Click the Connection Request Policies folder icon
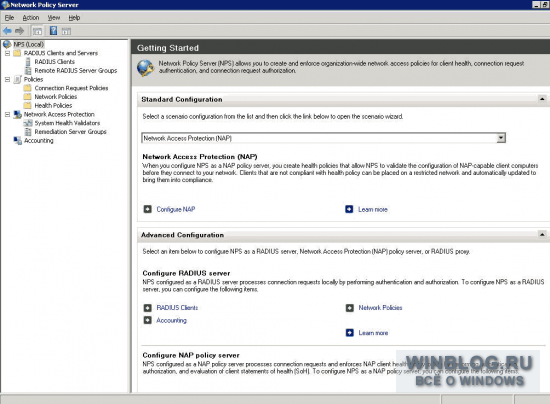The width and height of the screenshot is (550, 404). coord(28,88)
